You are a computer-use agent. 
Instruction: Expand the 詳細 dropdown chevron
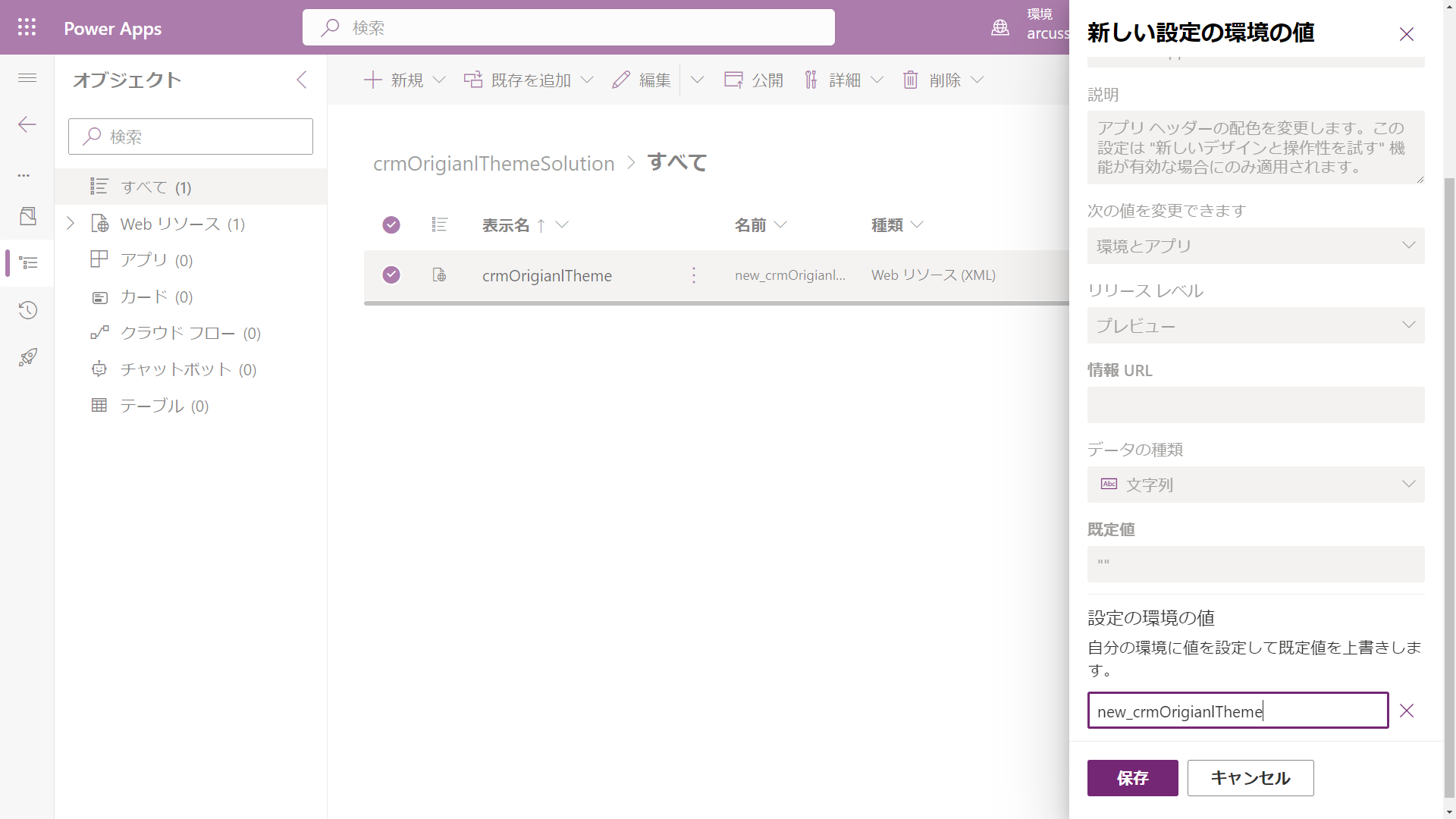pyautogui.click(x=877, y=80)
